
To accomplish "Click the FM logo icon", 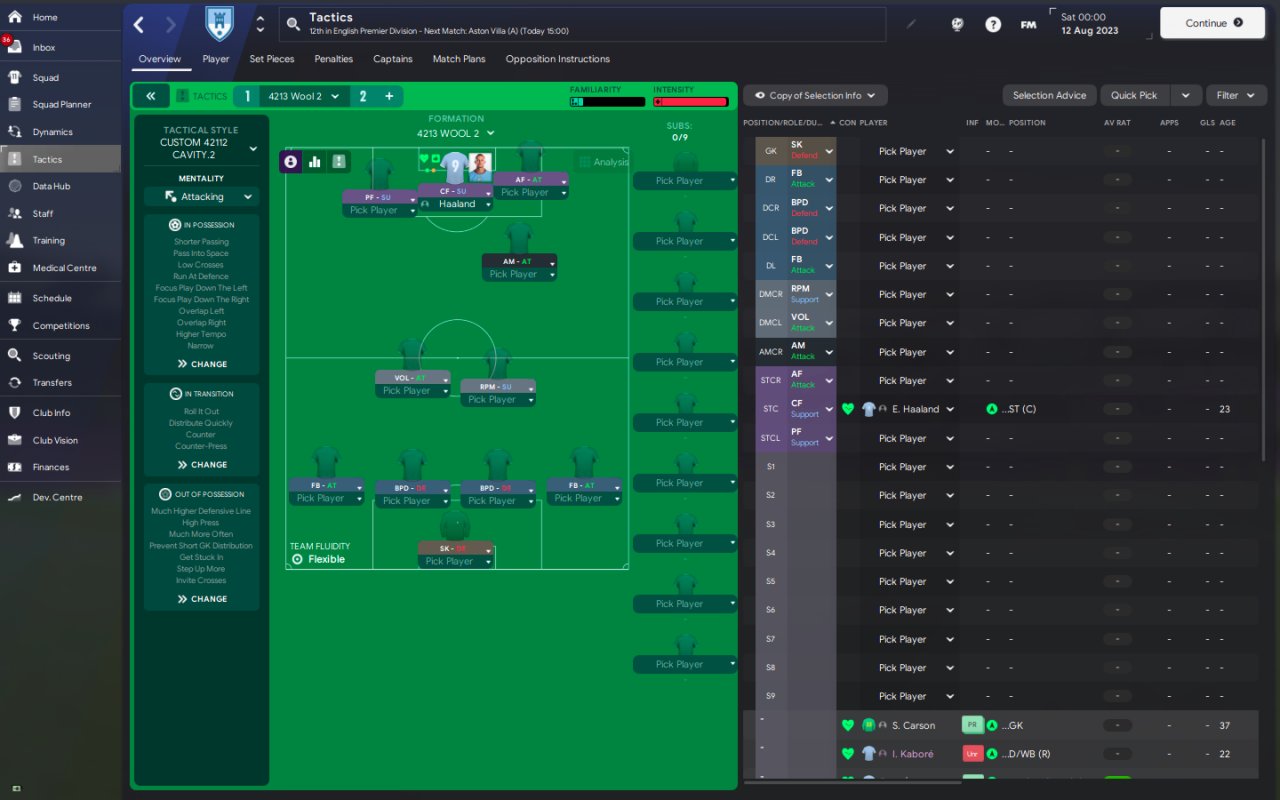I will pyautogui.click(x=1028, y=24).
